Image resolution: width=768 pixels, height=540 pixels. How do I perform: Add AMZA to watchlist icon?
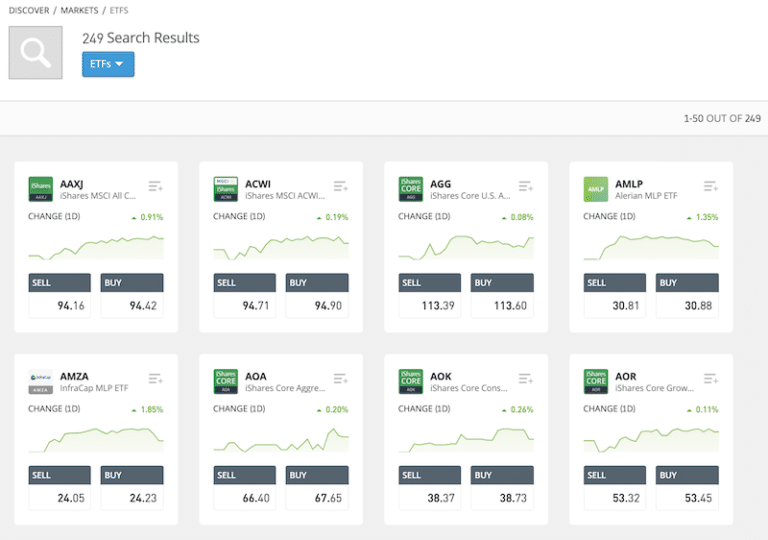click(x=155, y=379)
